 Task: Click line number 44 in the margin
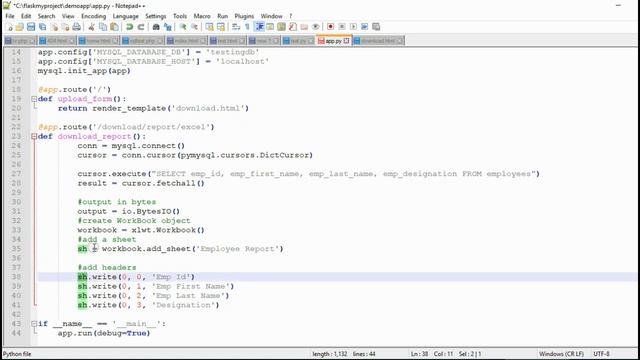pyautogui.click(x=16, y=333)
